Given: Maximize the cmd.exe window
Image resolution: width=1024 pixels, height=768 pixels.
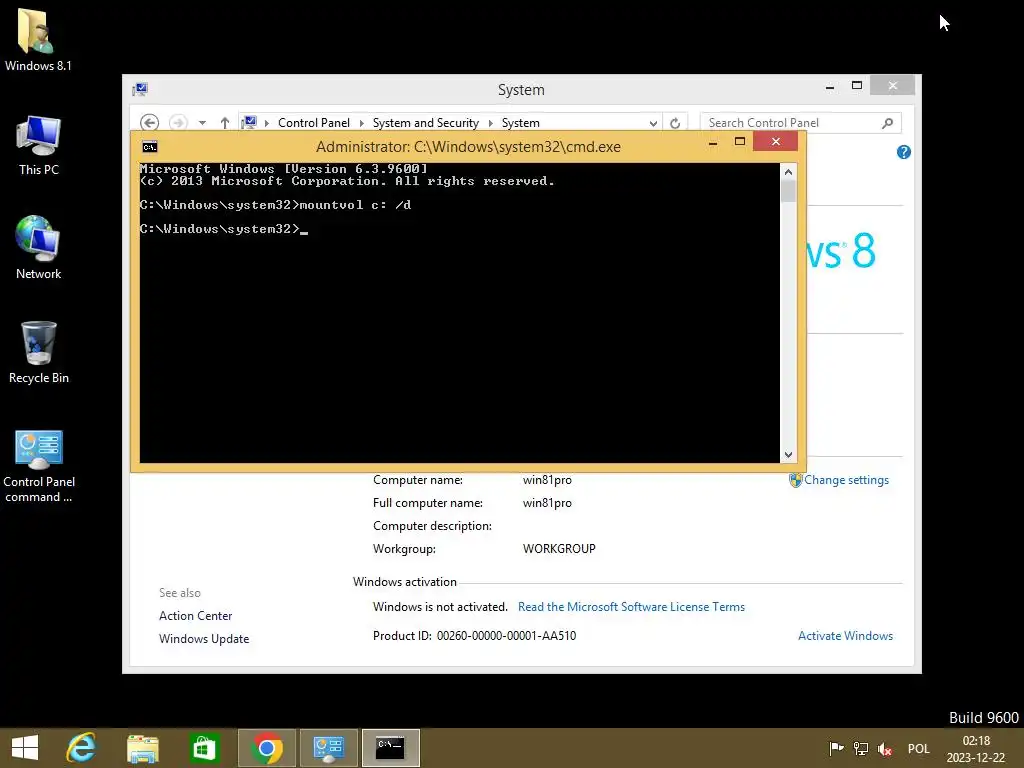Looking at the screenshot, I should (740, 142).
